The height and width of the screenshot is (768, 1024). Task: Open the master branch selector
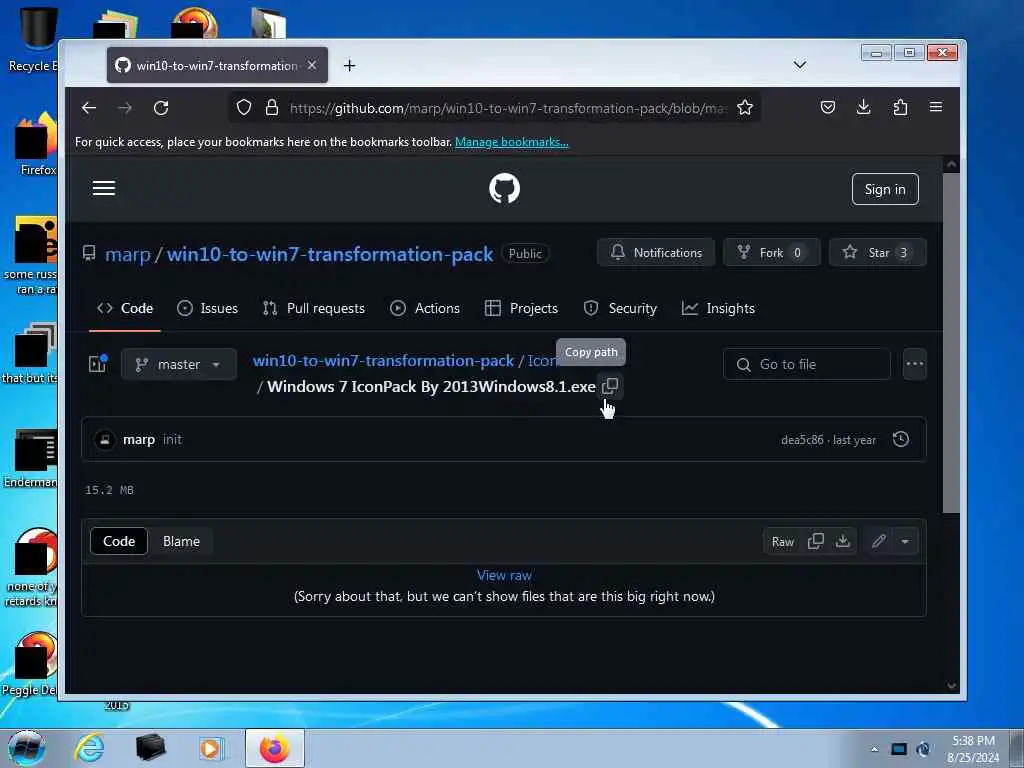178,364
